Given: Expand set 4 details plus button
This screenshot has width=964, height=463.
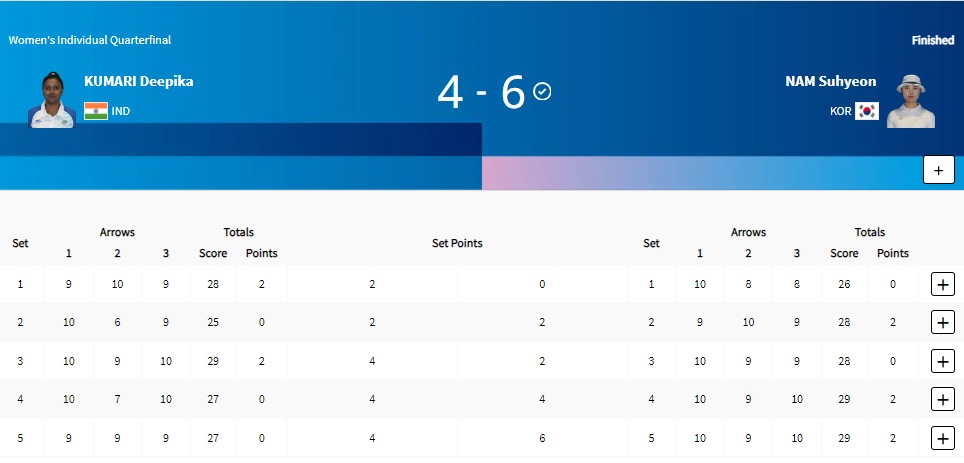Looking at the screenshot, I should pos(942,399).
